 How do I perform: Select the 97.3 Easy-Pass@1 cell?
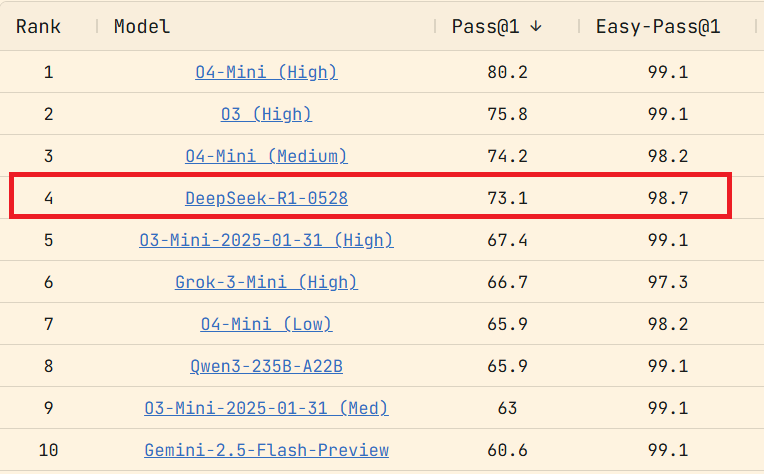[668, 282]
